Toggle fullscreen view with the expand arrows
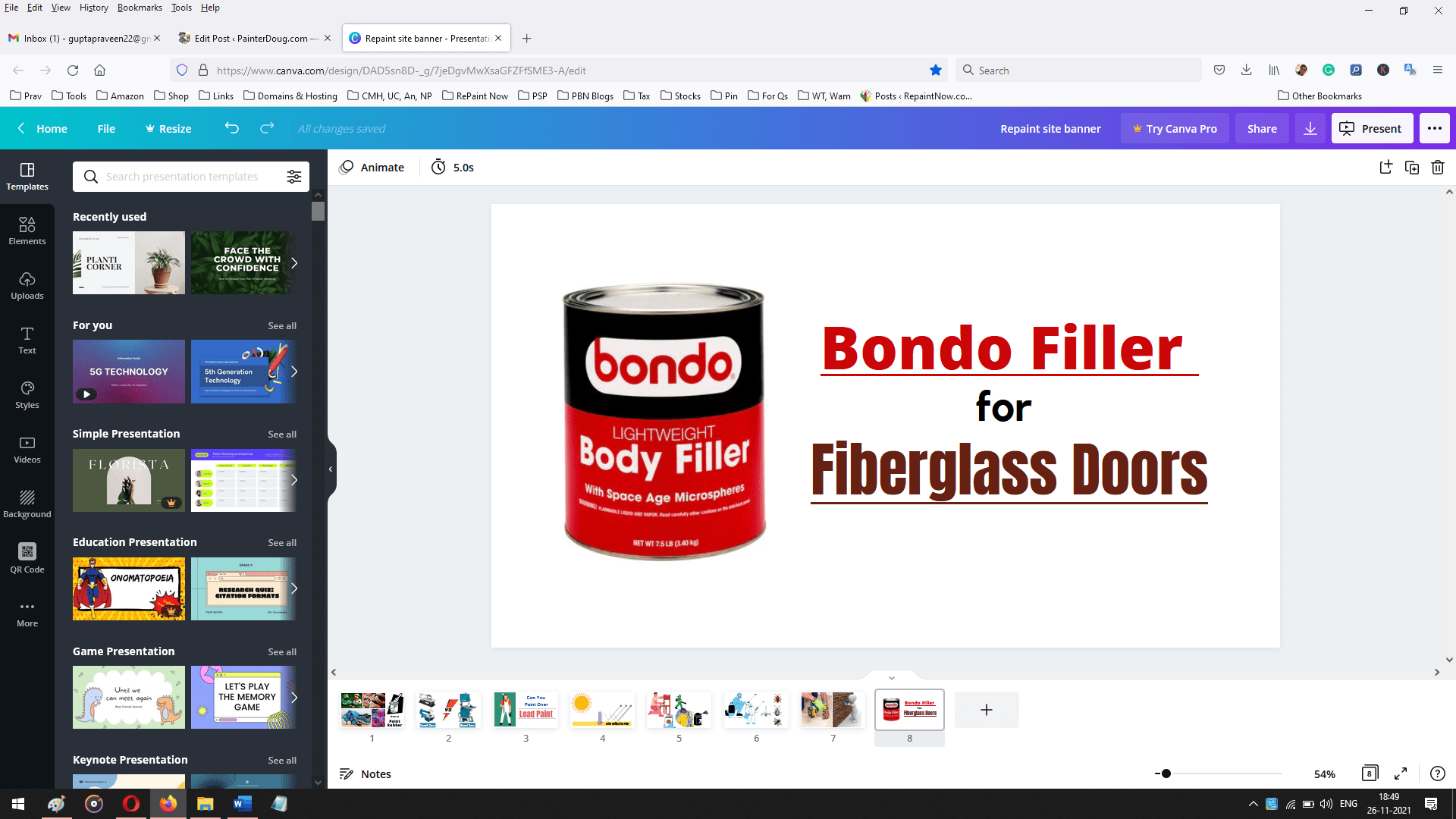 pos(1401,773)
